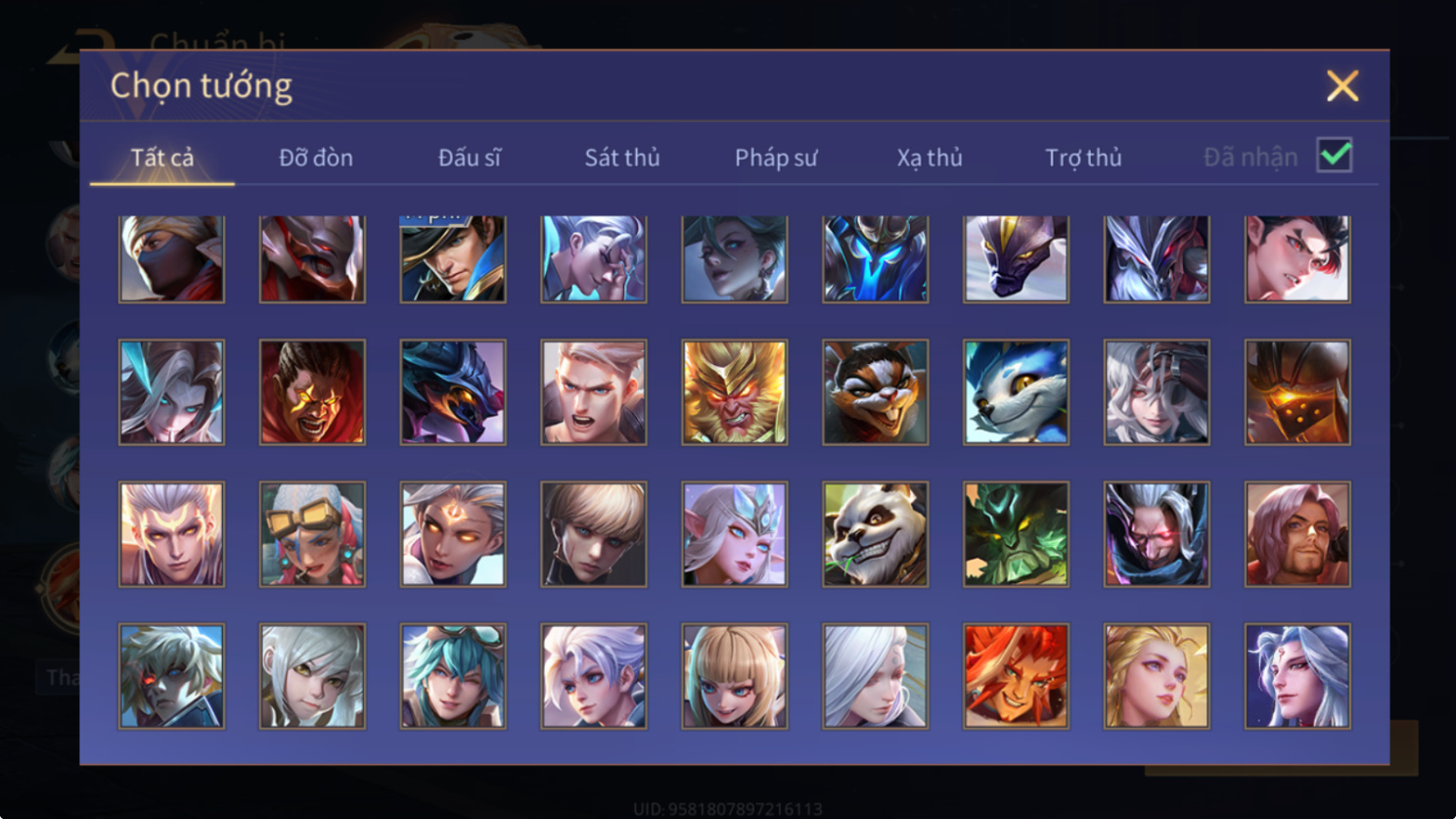The width and height of the screenshot is (1456, 819).
Task: Choose the blonde bob-haired girl hero
Action: pyautogui.click(x=734, y=676)
